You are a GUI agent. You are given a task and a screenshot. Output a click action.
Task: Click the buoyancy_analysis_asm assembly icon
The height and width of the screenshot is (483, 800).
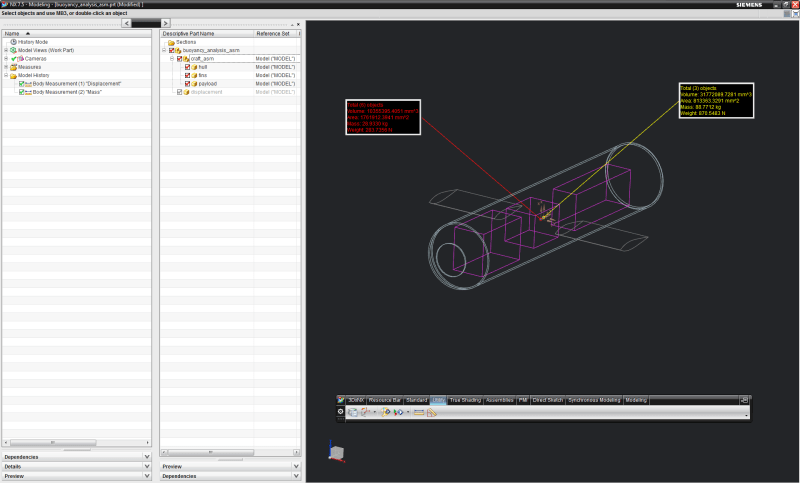(178, 50)
